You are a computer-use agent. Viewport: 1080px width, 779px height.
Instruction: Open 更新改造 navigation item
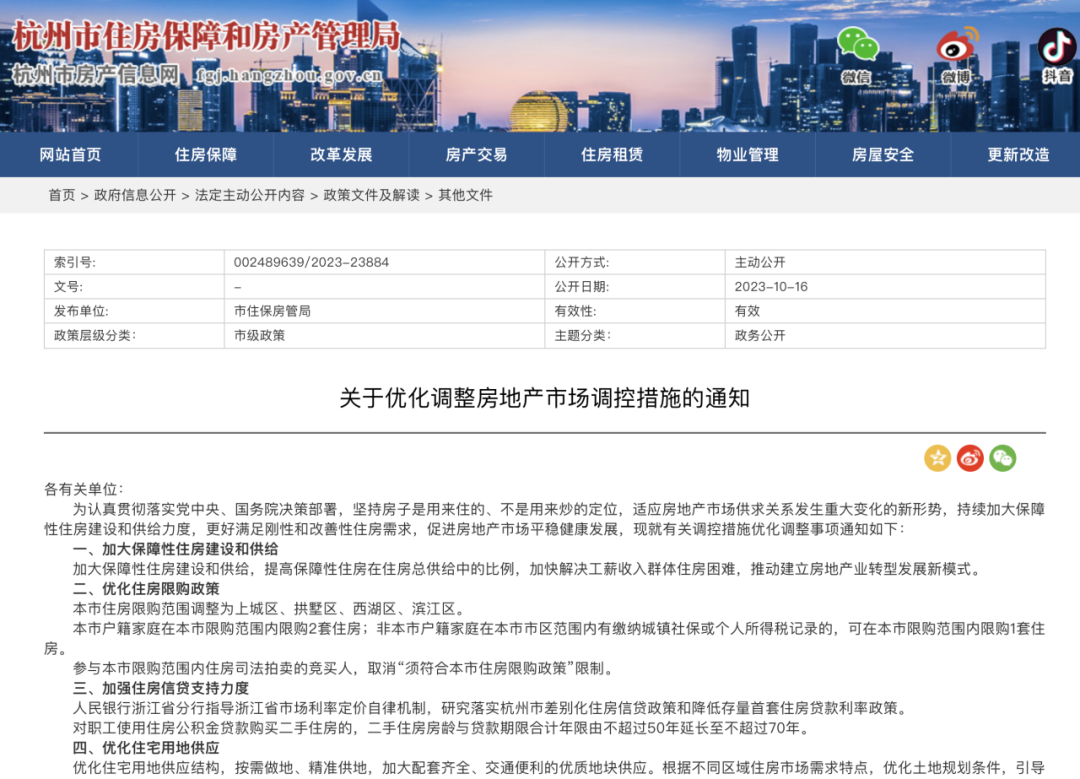pyautogui.click(x=1019, y=155)
